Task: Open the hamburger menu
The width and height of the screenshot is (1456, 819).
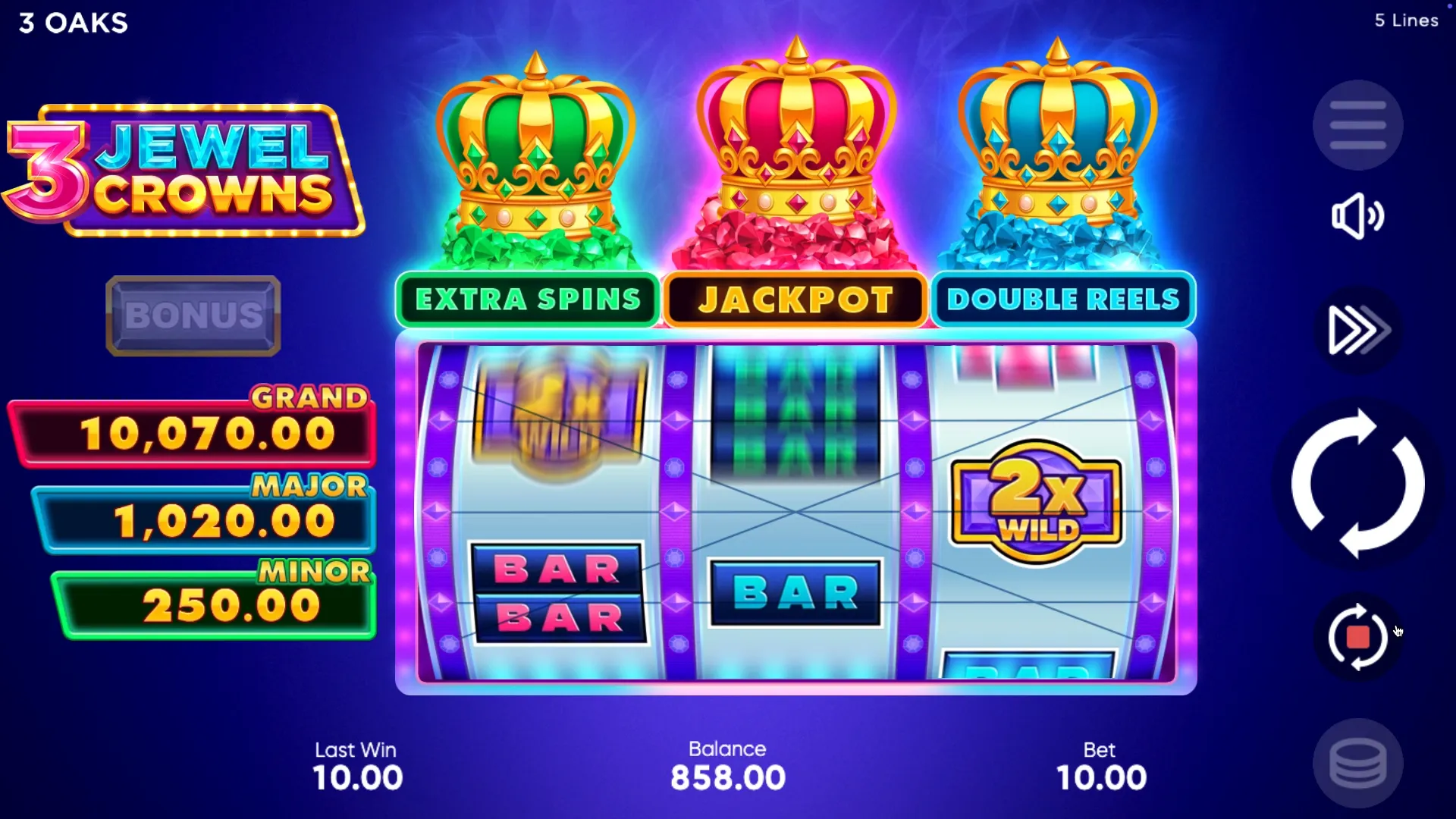Action: pyautogui.click(x=1357, y=125)
